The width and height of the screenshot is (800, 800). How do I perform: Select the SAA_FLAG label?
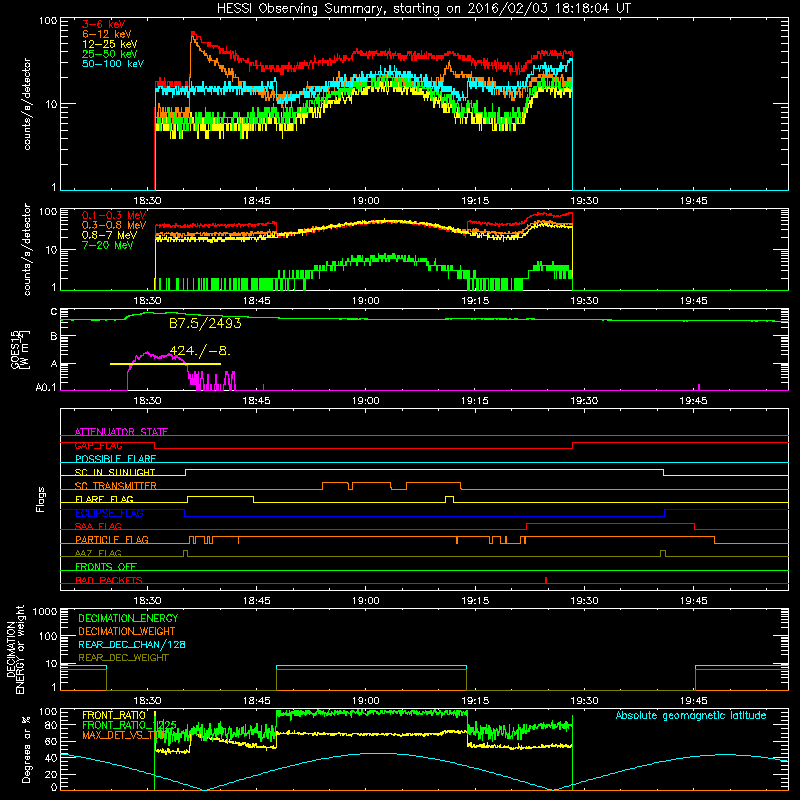(98, 526)
